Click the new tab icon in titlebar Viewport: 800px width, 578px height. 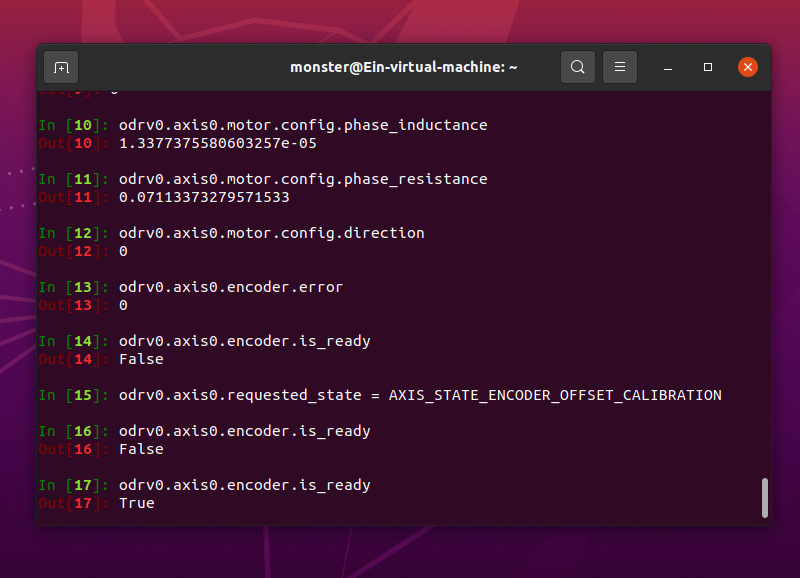coord(60,67)
